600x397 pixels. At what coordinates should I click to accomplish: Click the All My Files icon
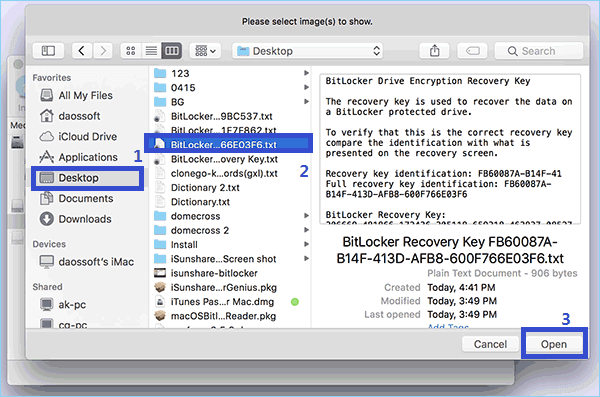(x=47, y=95)
